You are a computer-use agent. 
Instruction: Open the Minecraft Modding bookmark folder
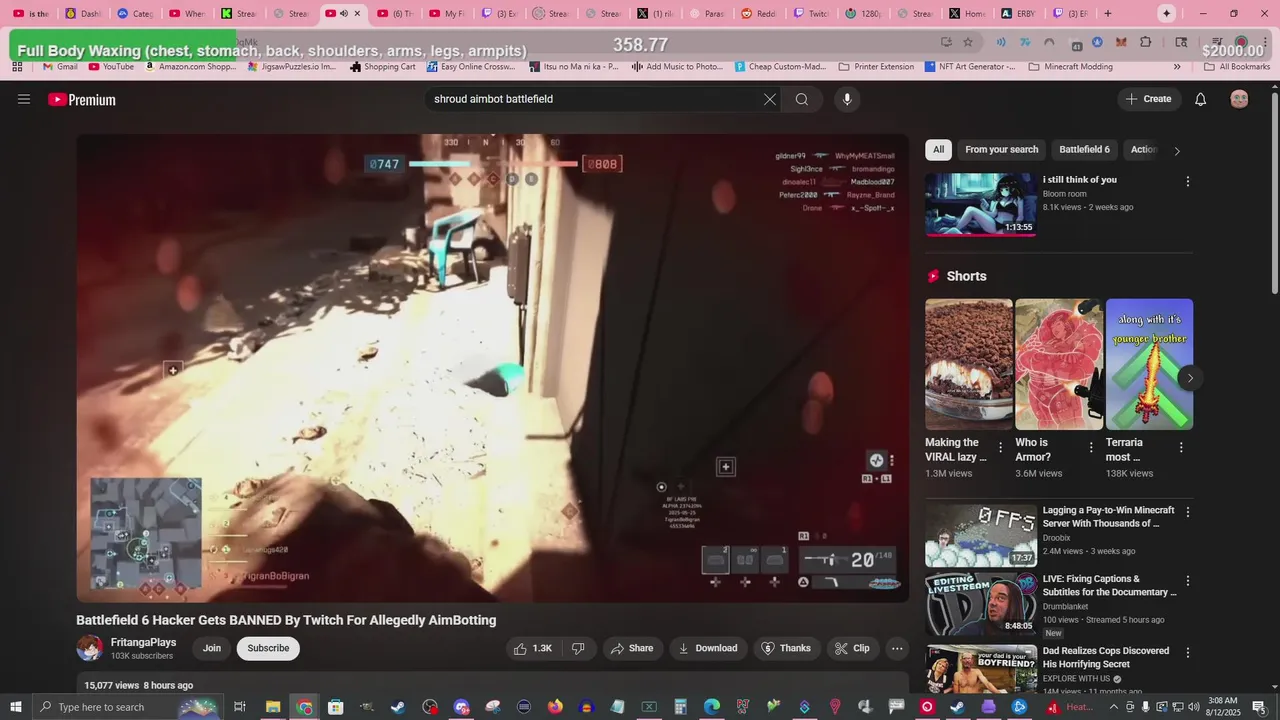(1070, 66)
